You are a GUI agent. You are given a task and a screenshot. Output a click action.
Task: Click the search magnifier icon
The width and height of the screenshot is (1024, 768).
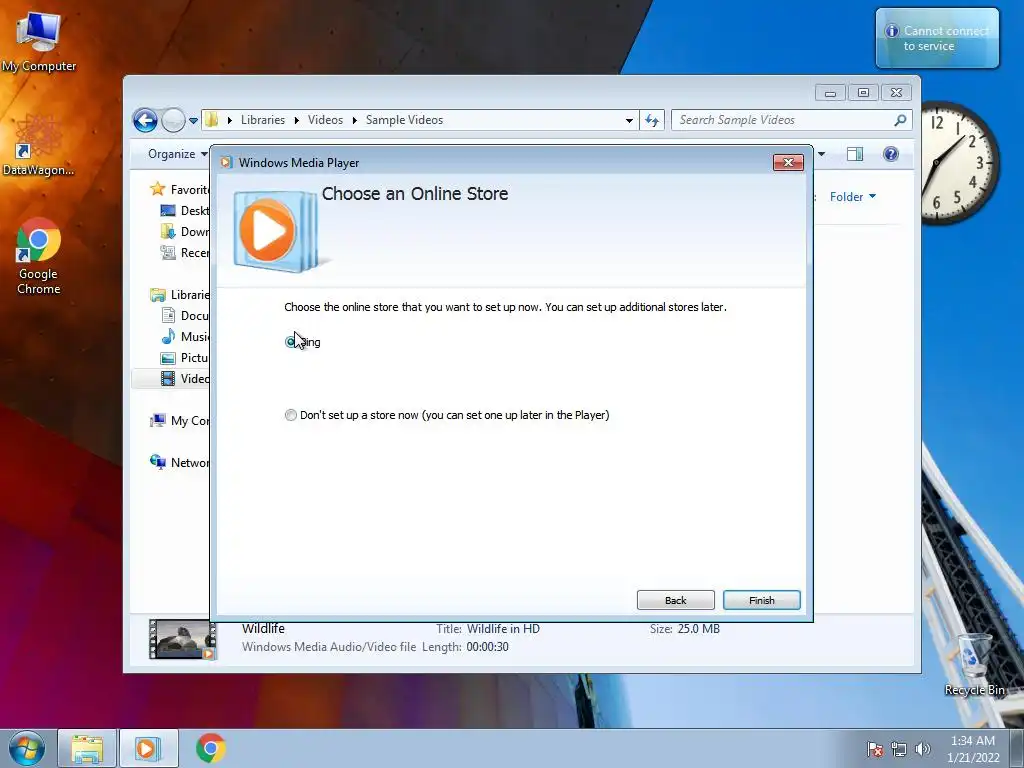pyautogui.click(x=901, y=120)
